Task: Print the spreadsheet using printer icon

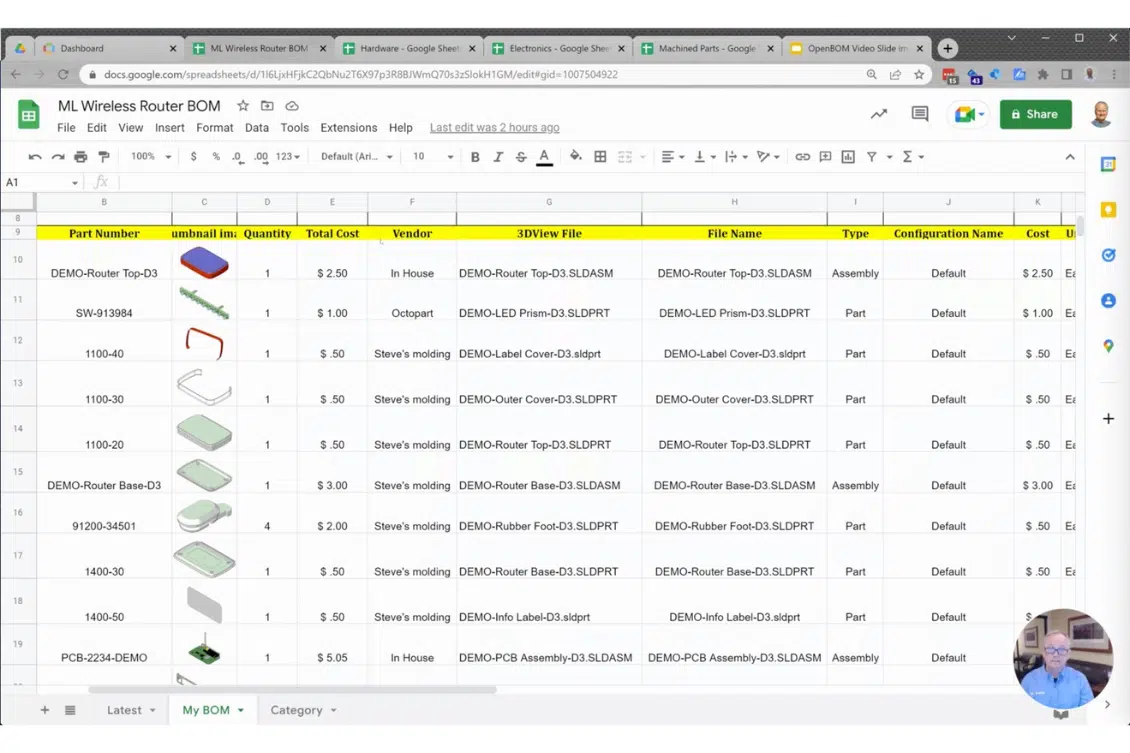Action: [x=81, y=156]
